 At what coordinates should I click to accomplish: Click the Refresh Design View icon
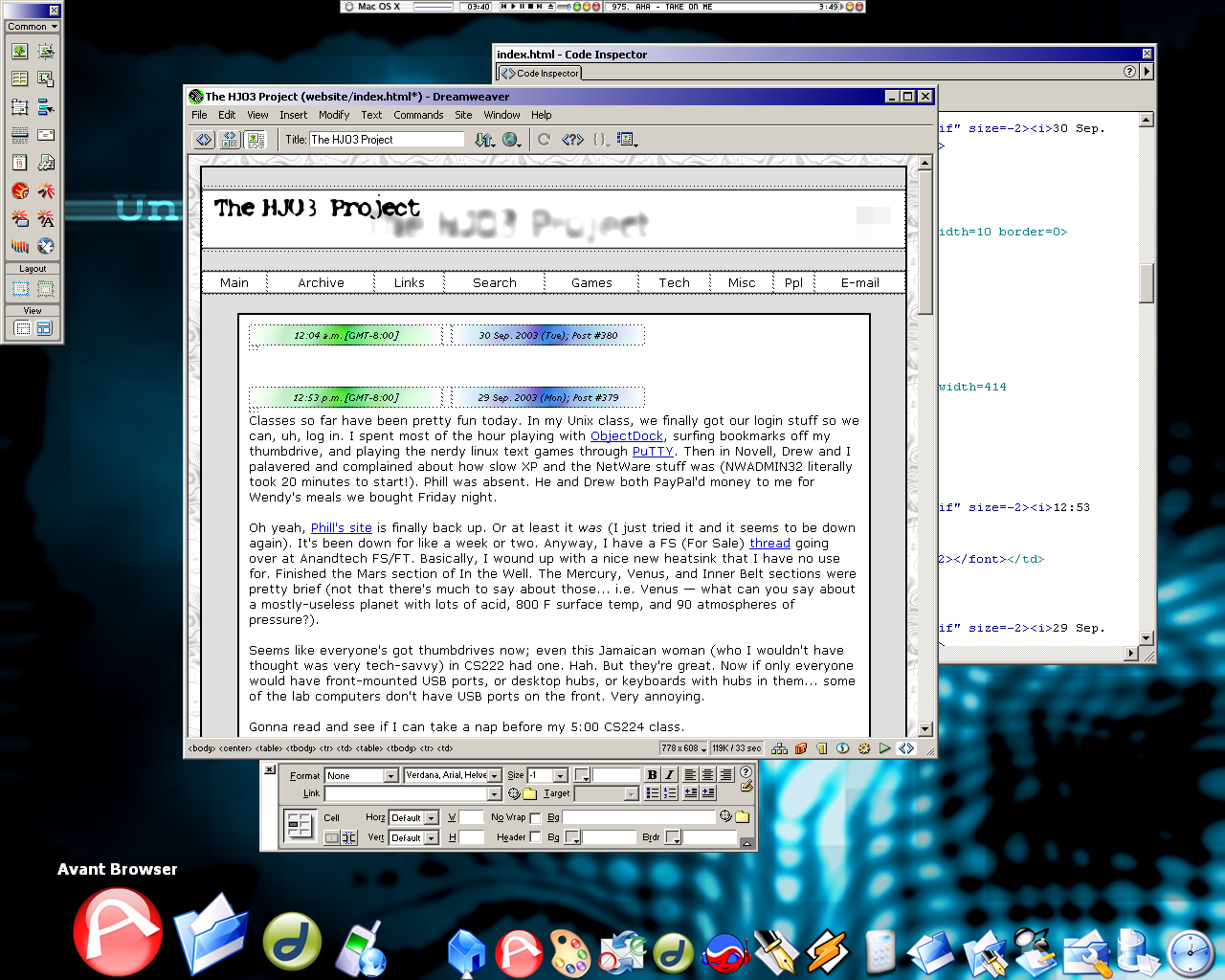coord(544,140)
